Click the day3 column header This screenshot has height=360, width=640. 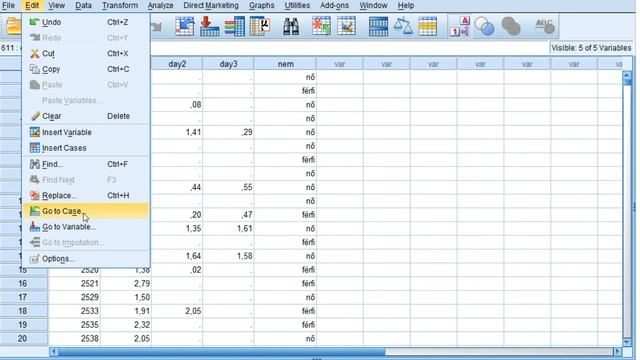[228, 64]
